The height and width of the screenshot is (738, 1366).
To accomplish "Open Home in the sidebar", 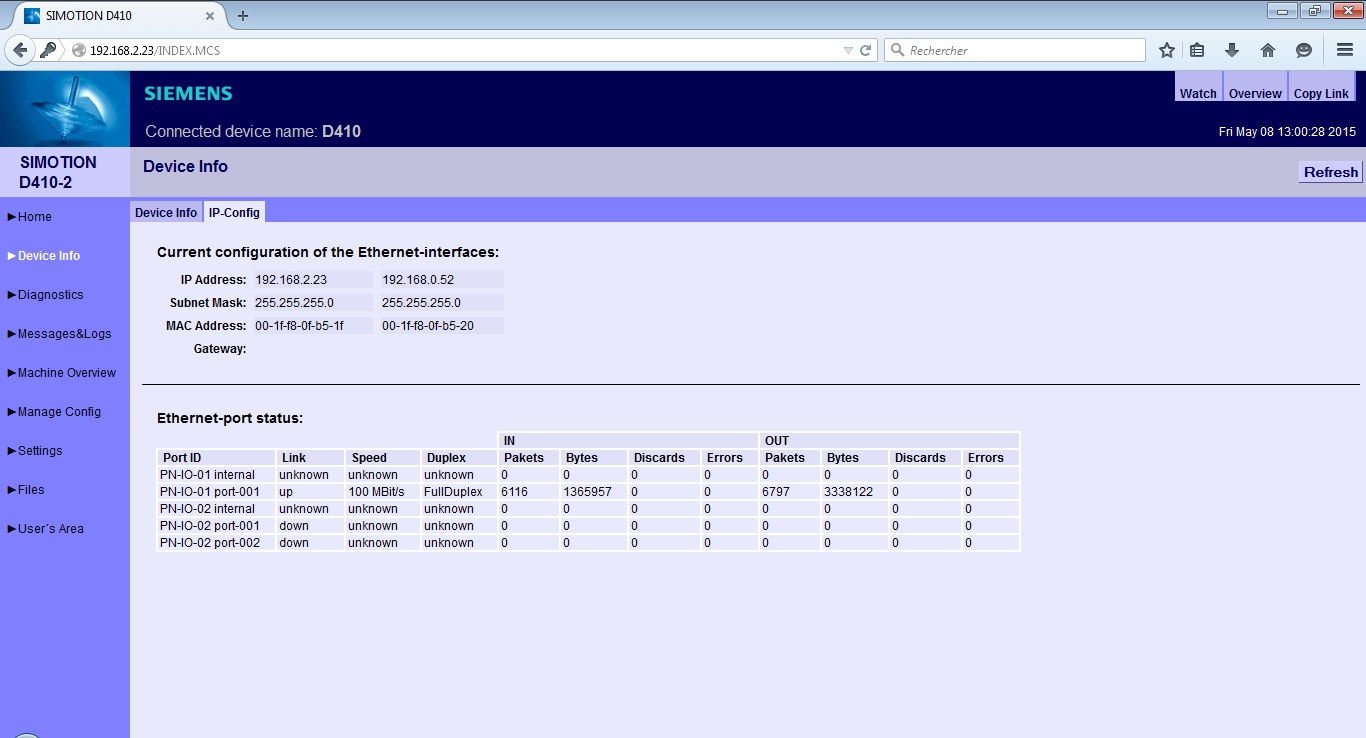I will click(35, 217).
